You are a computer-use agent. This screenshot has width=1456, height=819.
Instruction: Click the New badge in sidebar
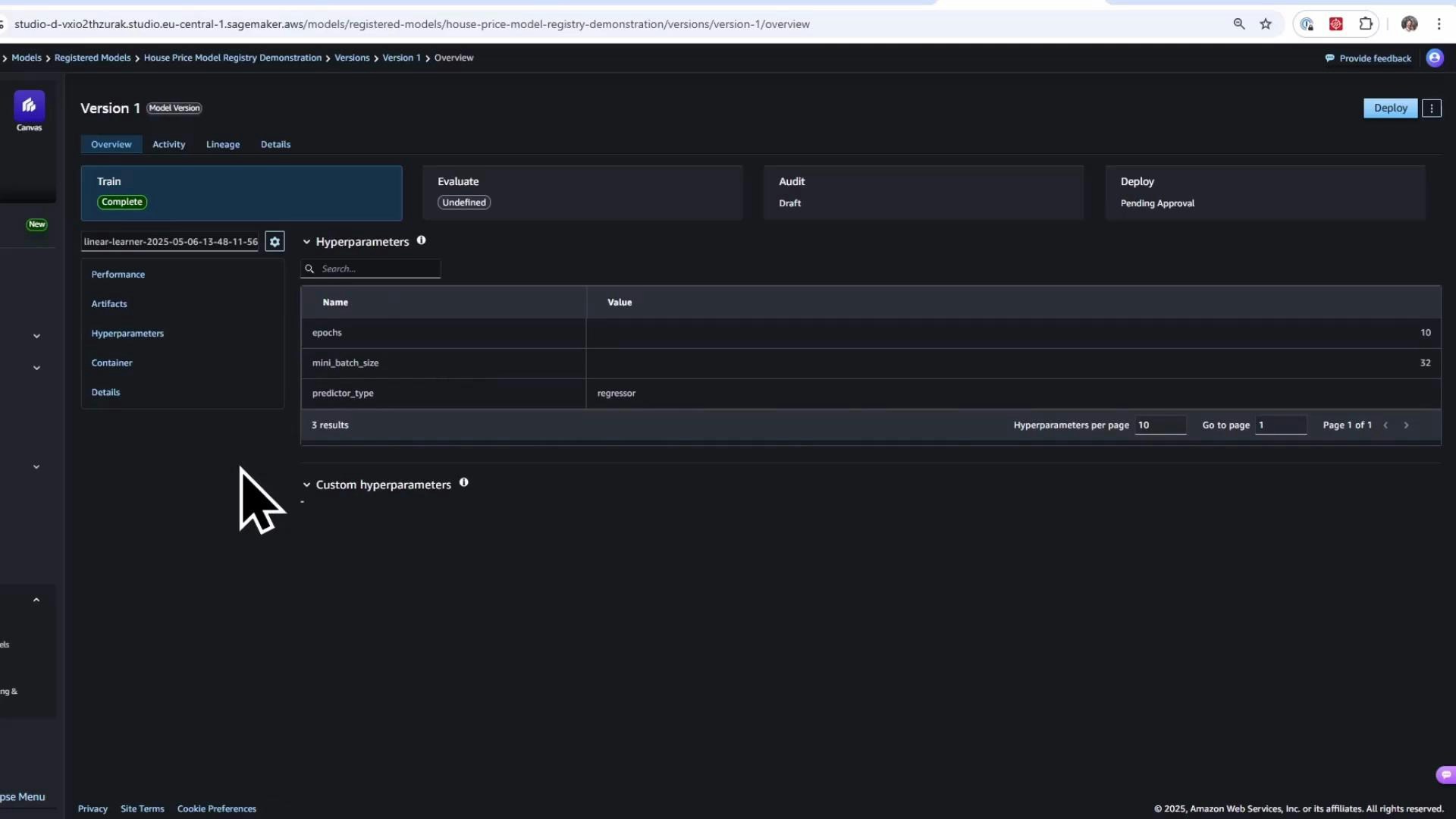(36, 224)
